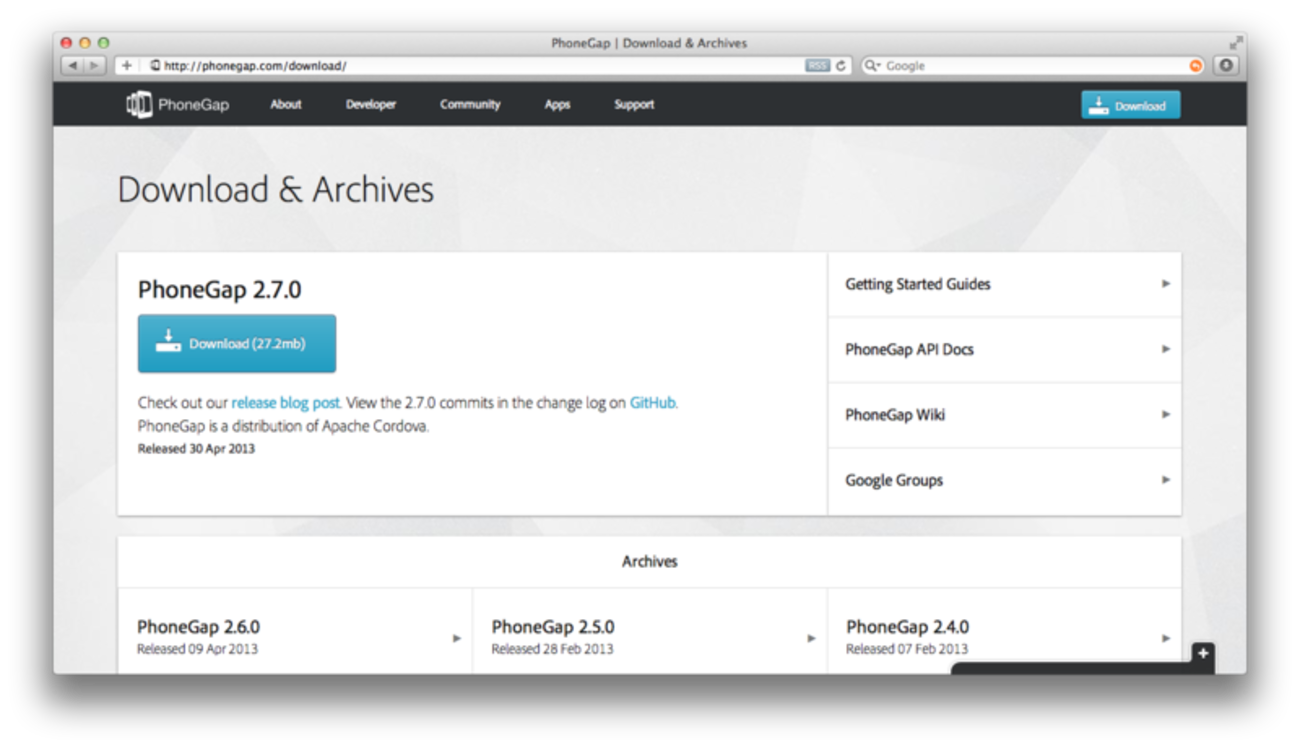The height and width of the screenshot is (748, 1300).
Task: Click the arrow beside PhoneGap Wiki
Action: point(1166,414)
